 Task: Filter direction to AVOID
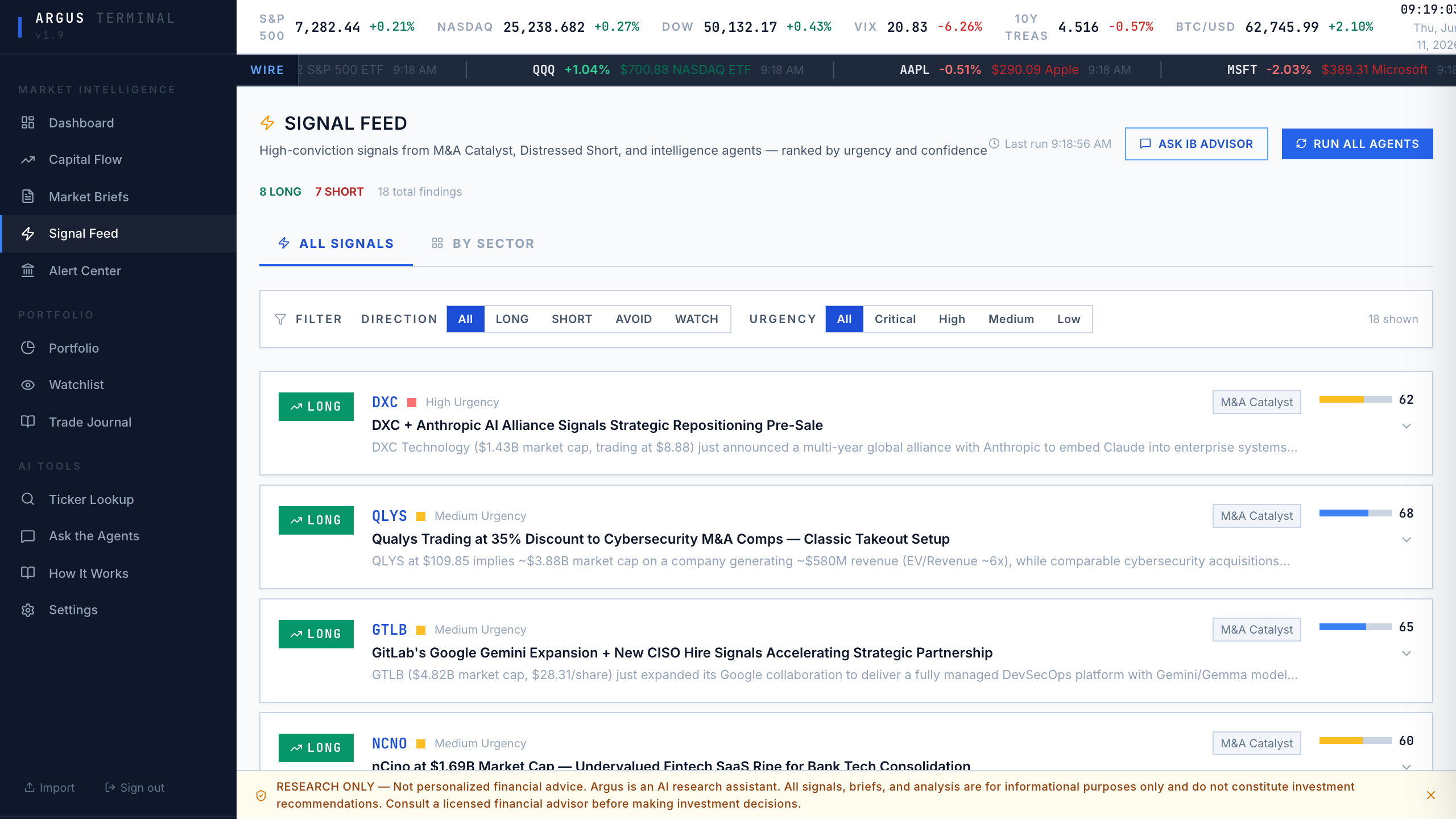pyautogui.click(x=634, y=319)
